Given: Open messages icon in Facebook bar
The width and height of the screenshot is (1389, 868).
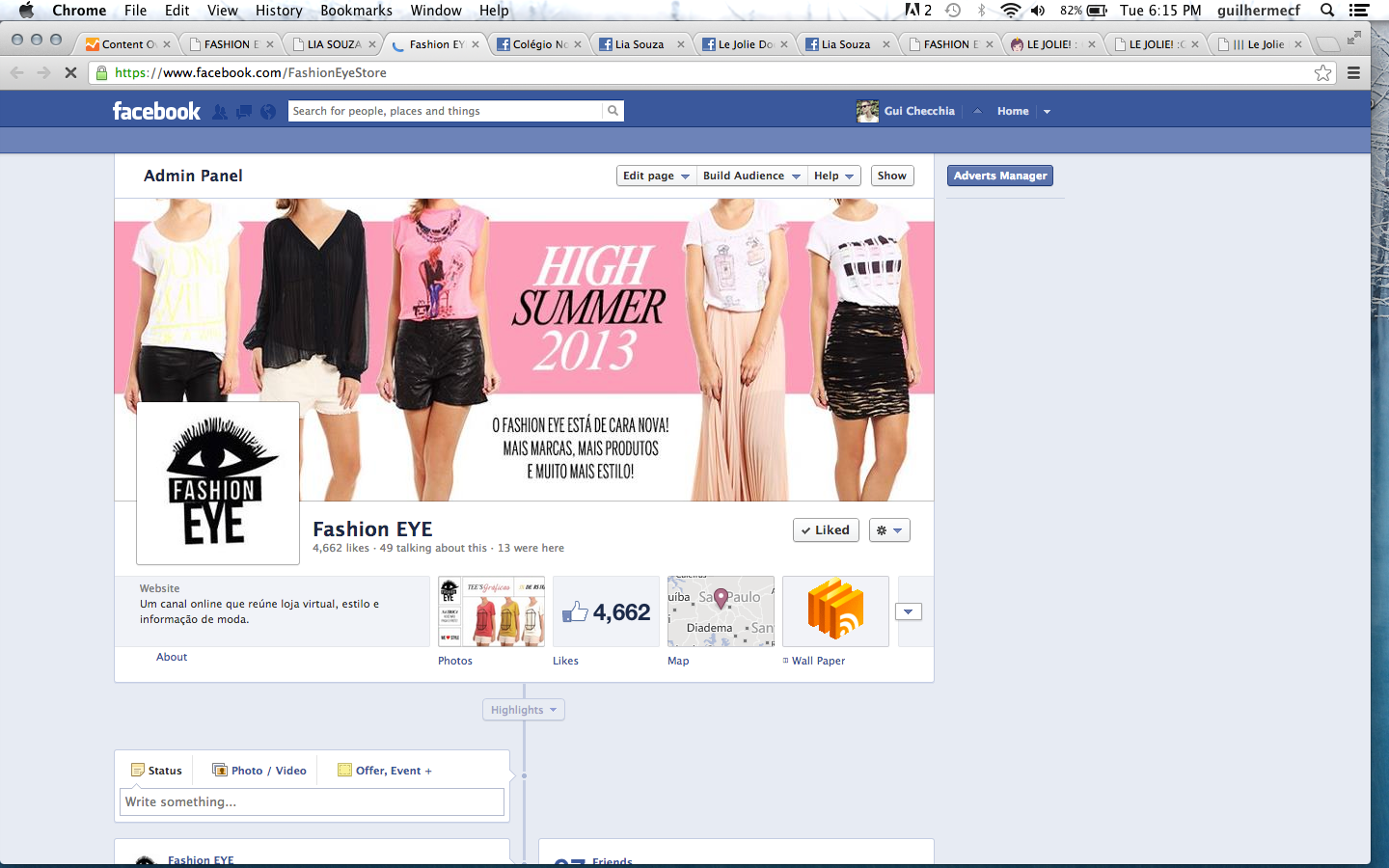Looking at the screenshot, I should point(244,112).
